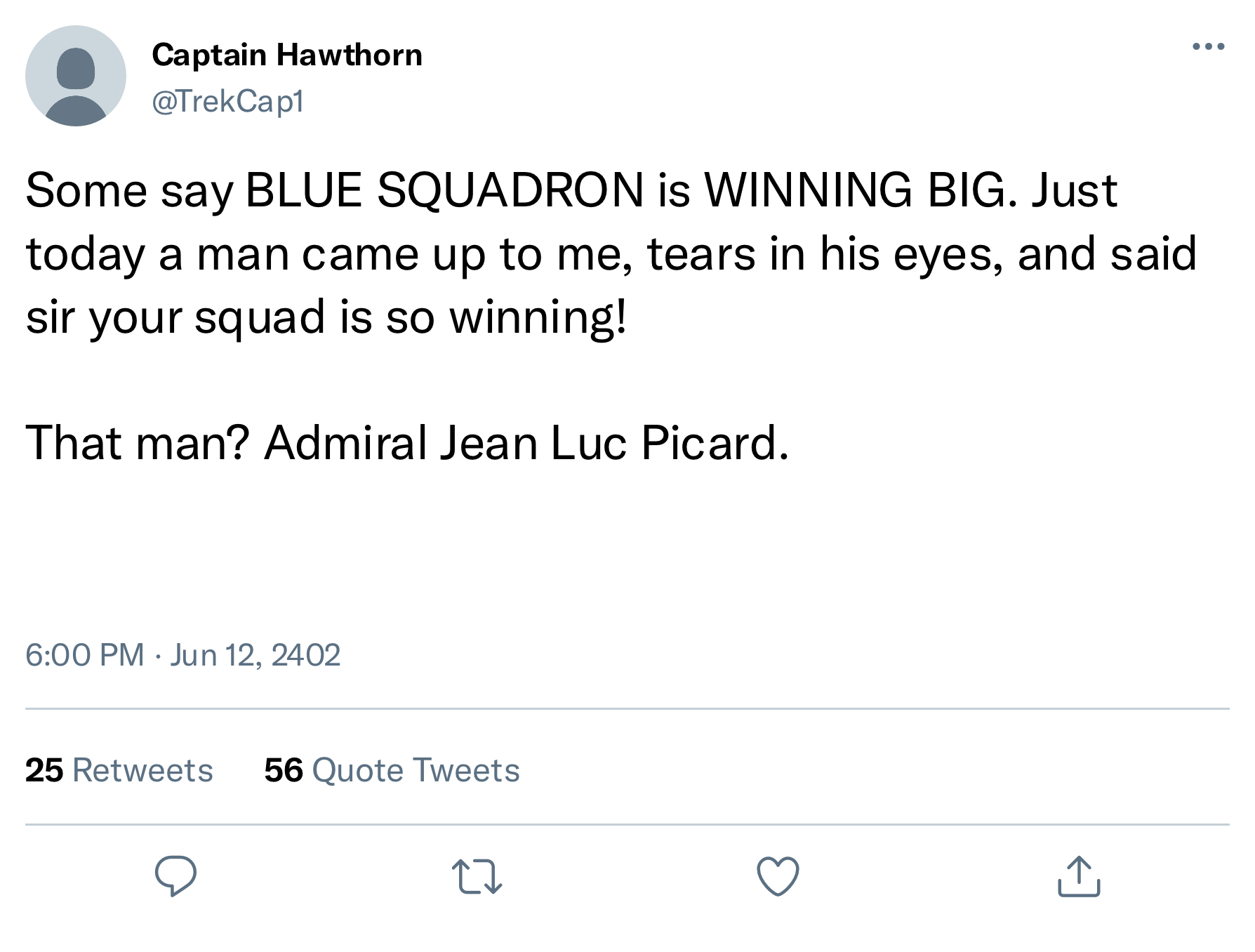View the 56 Quote Tweets list

(392, 770)
